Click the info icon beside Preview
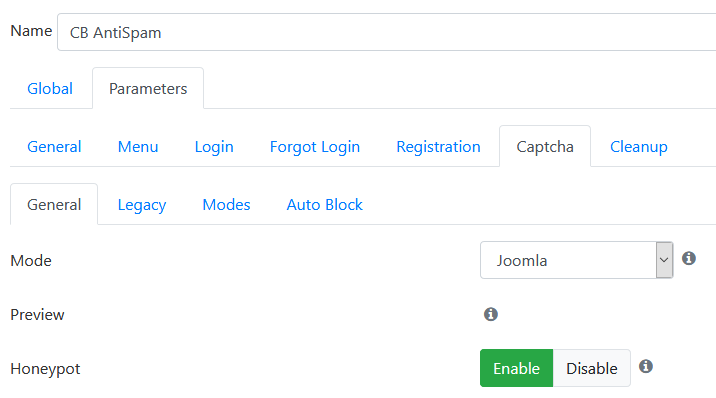Image resolution: width=716 pixels, height=398 pixels. pos(491,314)
